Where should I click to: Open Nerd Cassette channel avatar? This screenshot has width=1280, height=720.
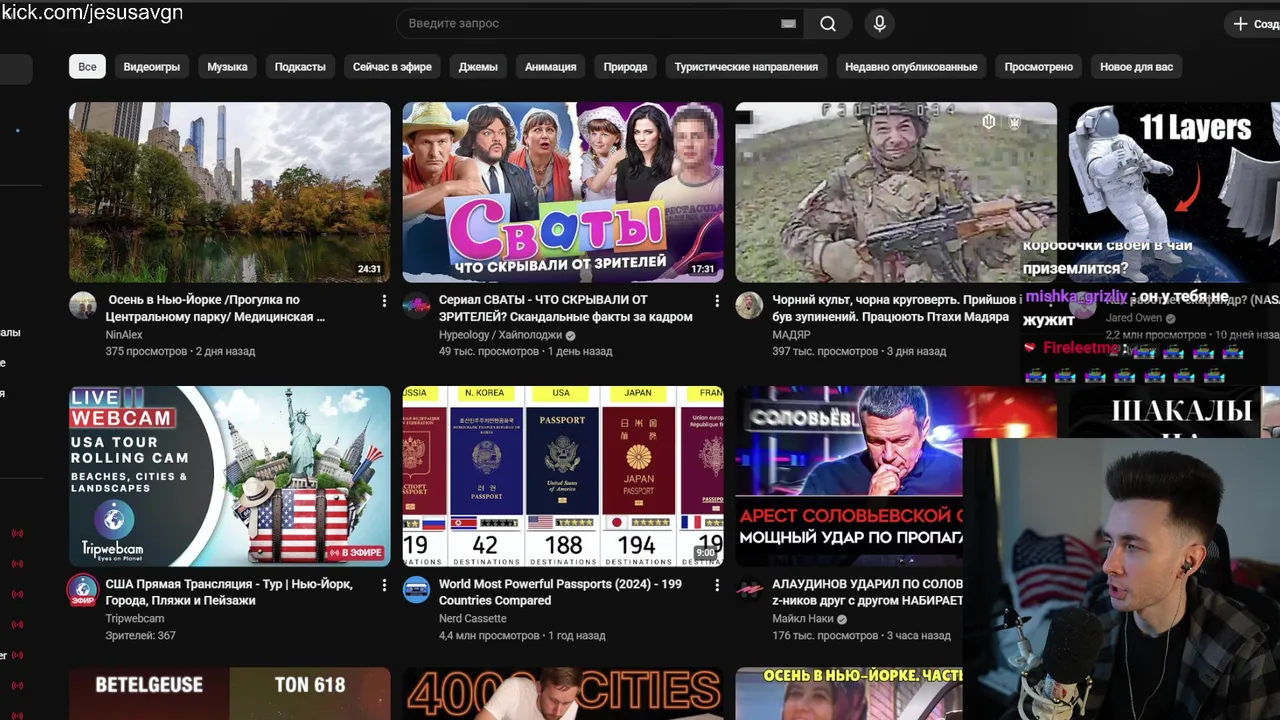tap(416, 589)
